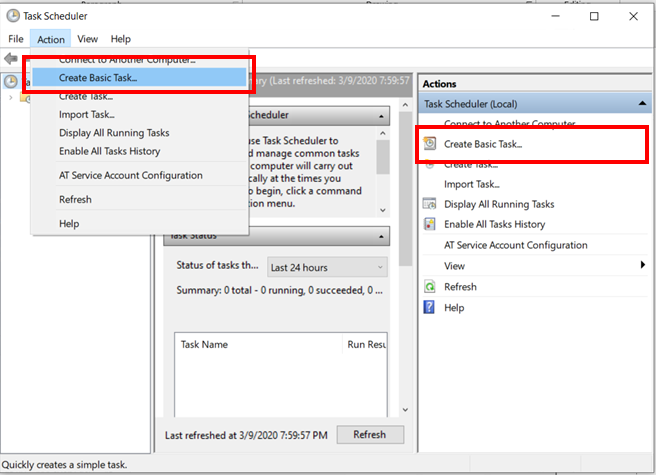The width and height of the screenshot is (656, 475).
Task: Click Help text in Actions pane
Action: coord(454,308)
